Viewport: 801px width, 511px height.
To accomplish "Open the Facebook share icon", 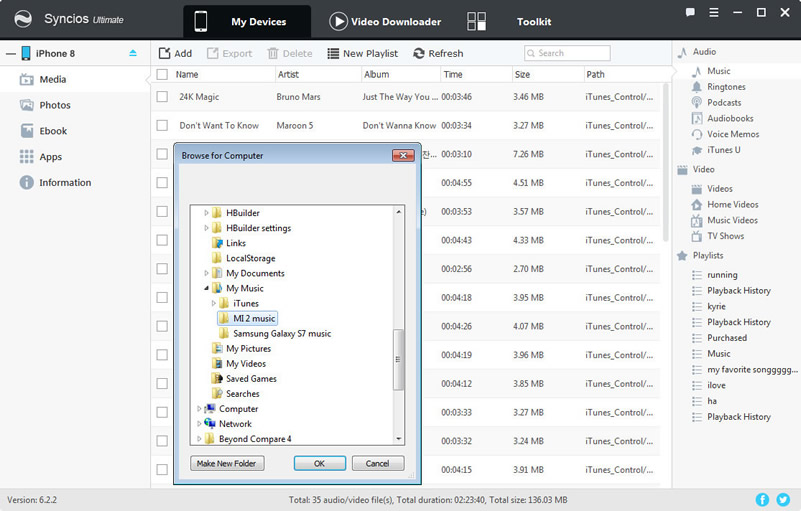I will click(762, 500).
